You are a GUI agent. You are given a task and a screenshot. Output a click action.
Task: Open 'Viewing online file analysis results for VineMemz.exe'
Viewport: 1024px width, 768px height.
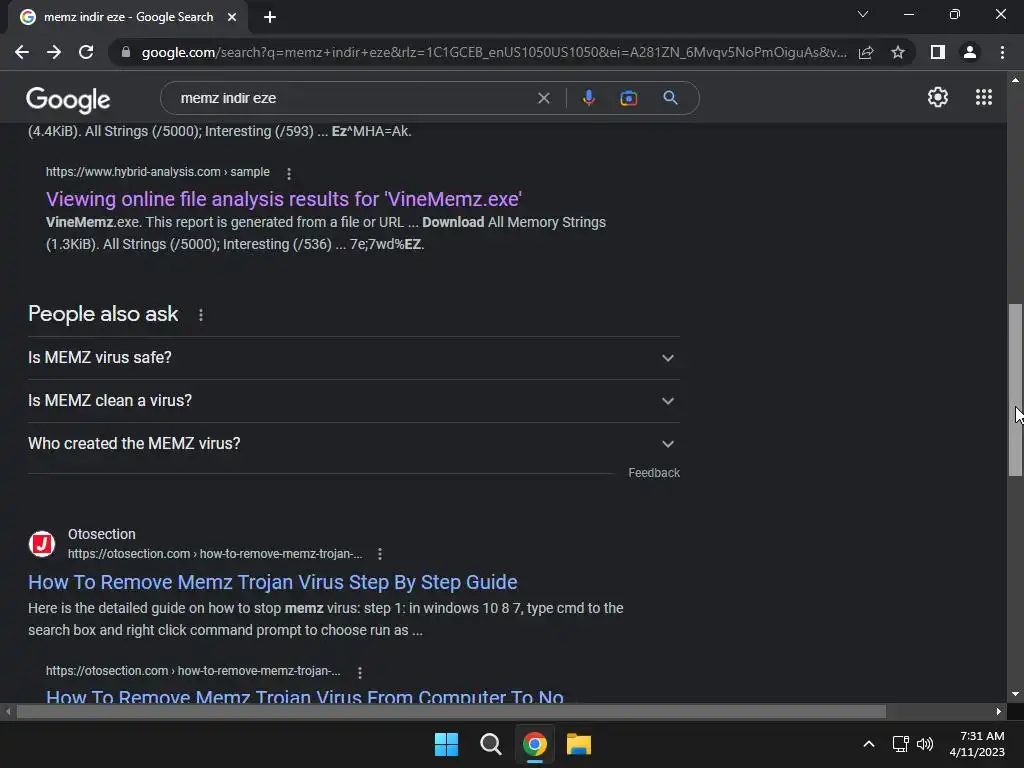[x=283, y=199]
